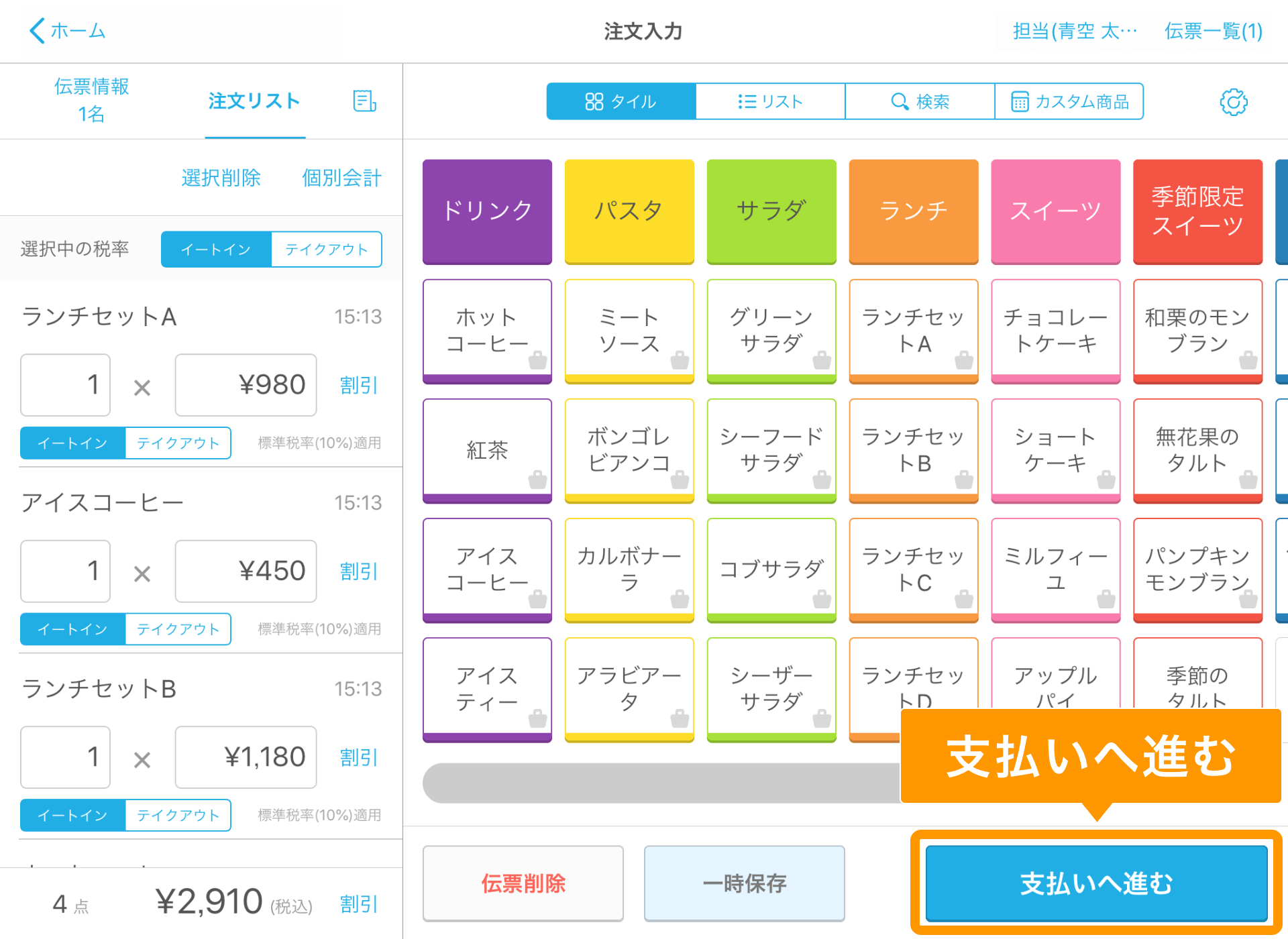Image resolution: width=1288 pixels, height=939 pixels.
Task: Apply 割引 to the ¥2,910 total
Action: [359, 904]
